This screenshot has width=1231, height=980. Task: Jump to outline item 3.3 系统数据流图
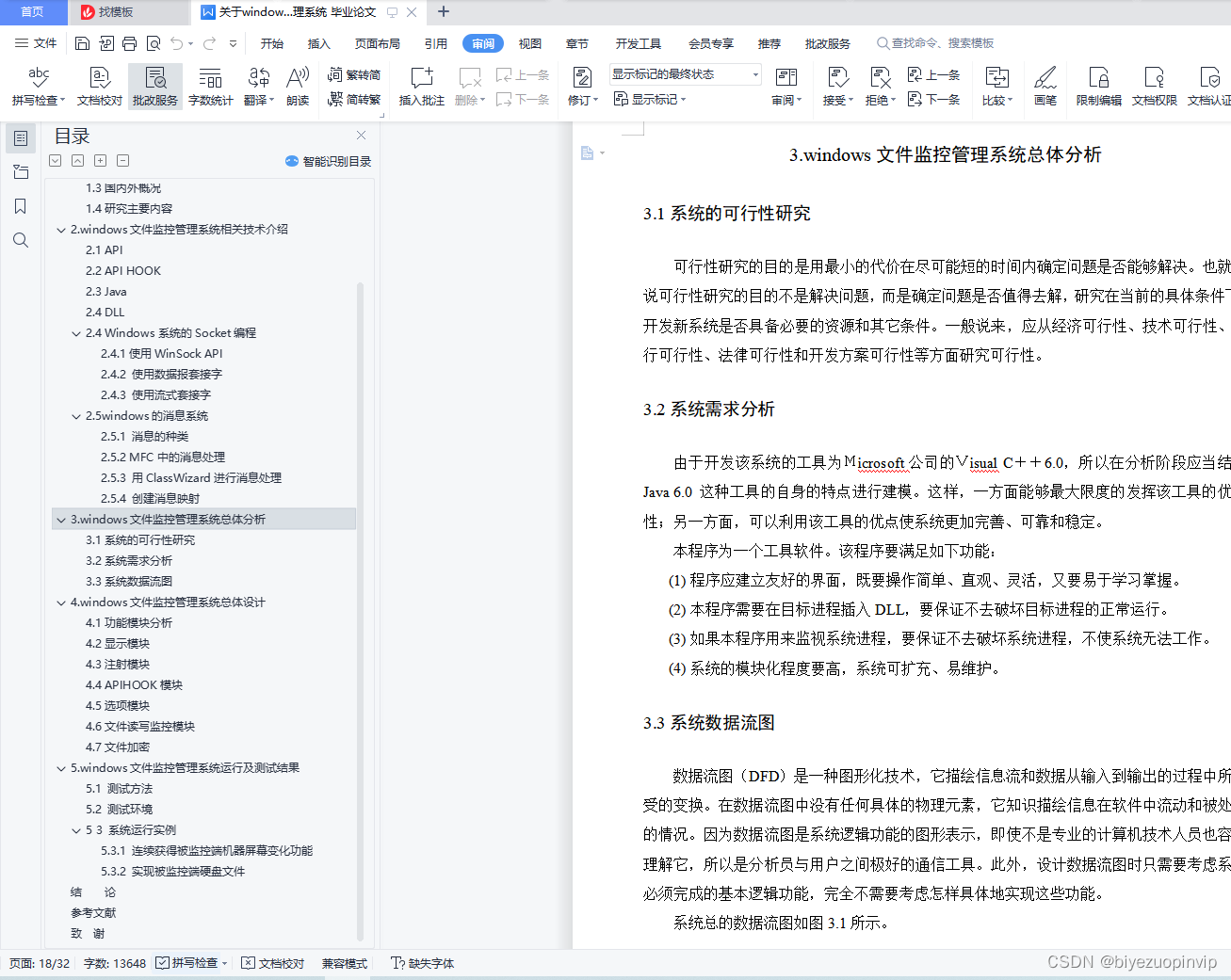pyautogui.click(x=129, y=582)
